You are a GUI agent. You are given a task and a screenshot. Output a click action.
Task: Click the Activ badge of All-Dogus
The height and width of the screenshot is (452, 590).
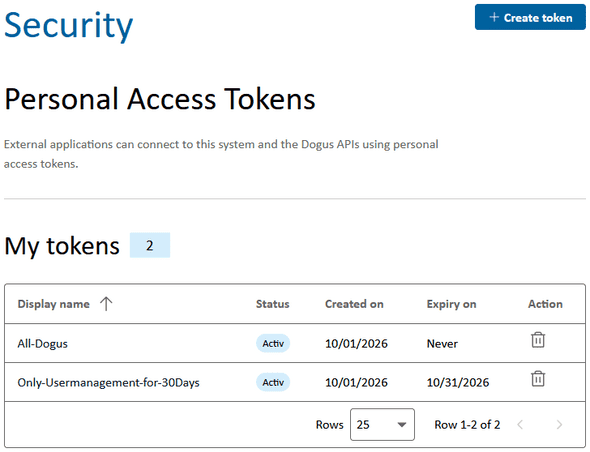[x=273, y=343]
